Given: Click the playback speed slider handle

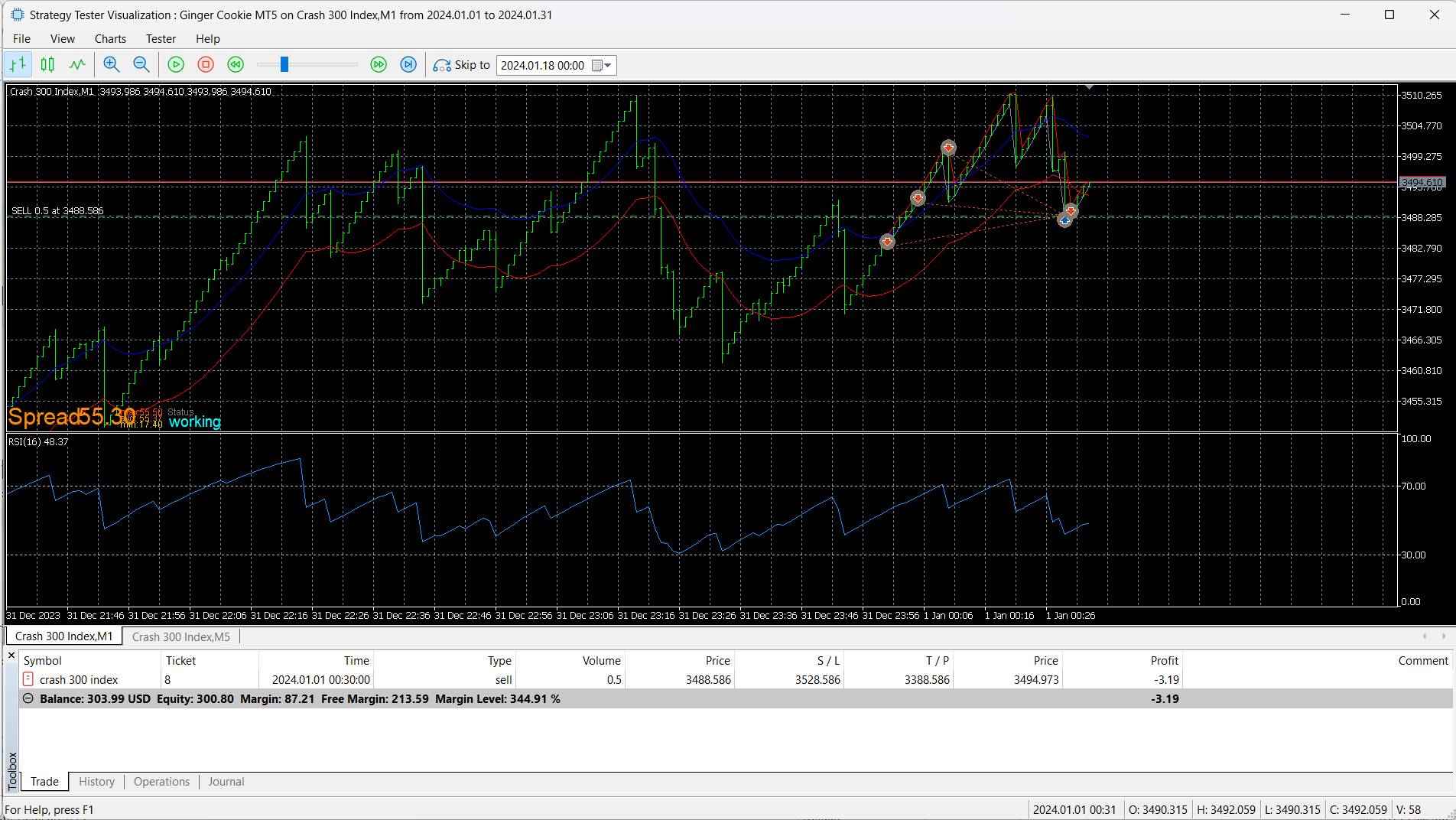Looking at the screenshot, I should [x=284, y=65].
